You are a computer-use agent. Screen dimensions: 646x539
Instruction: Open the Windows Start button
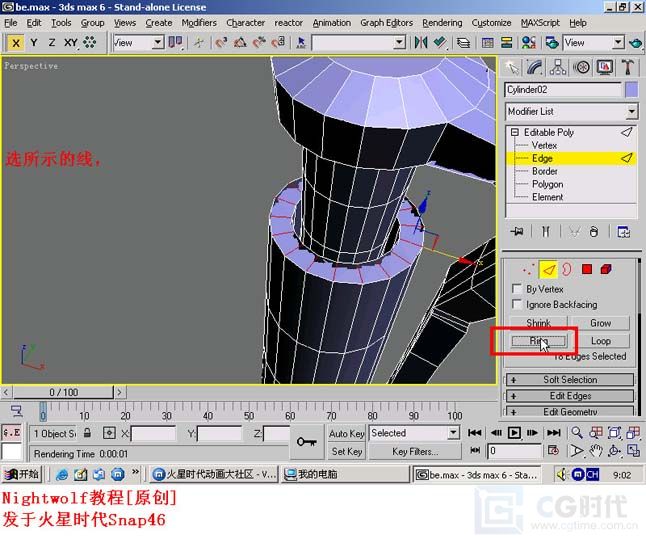point(22,474)
